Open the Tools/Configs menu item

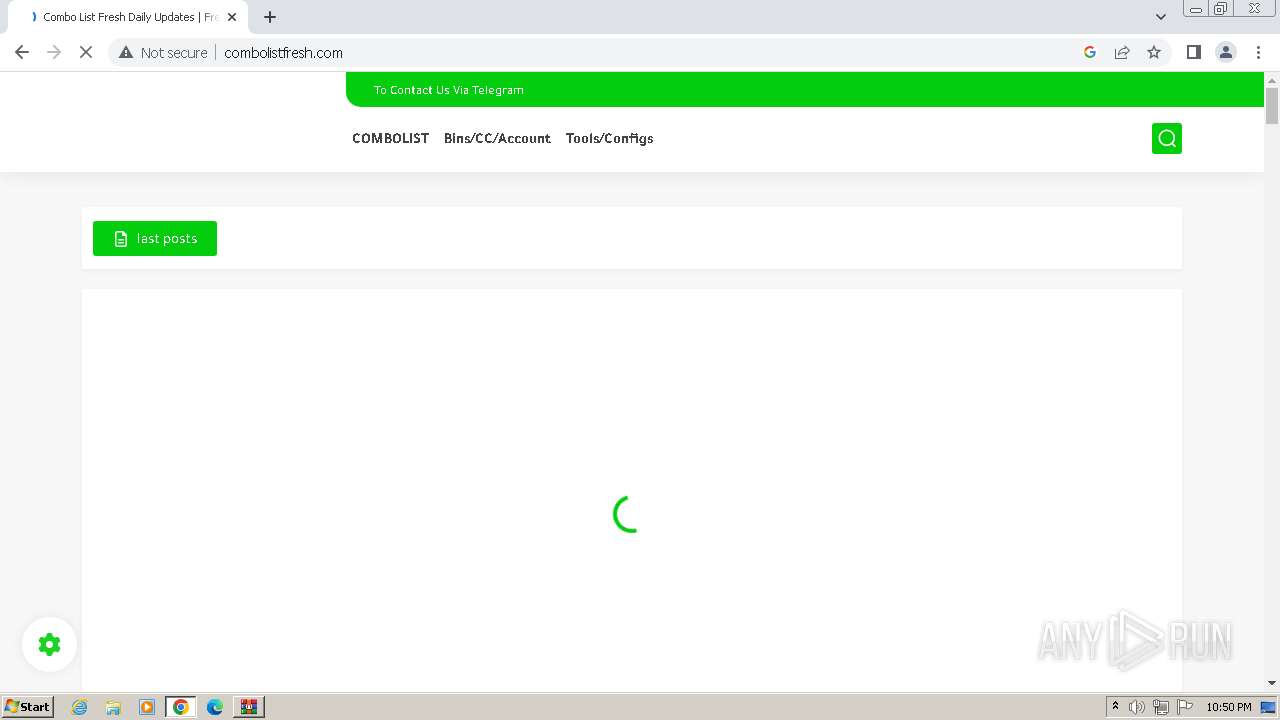609,138
